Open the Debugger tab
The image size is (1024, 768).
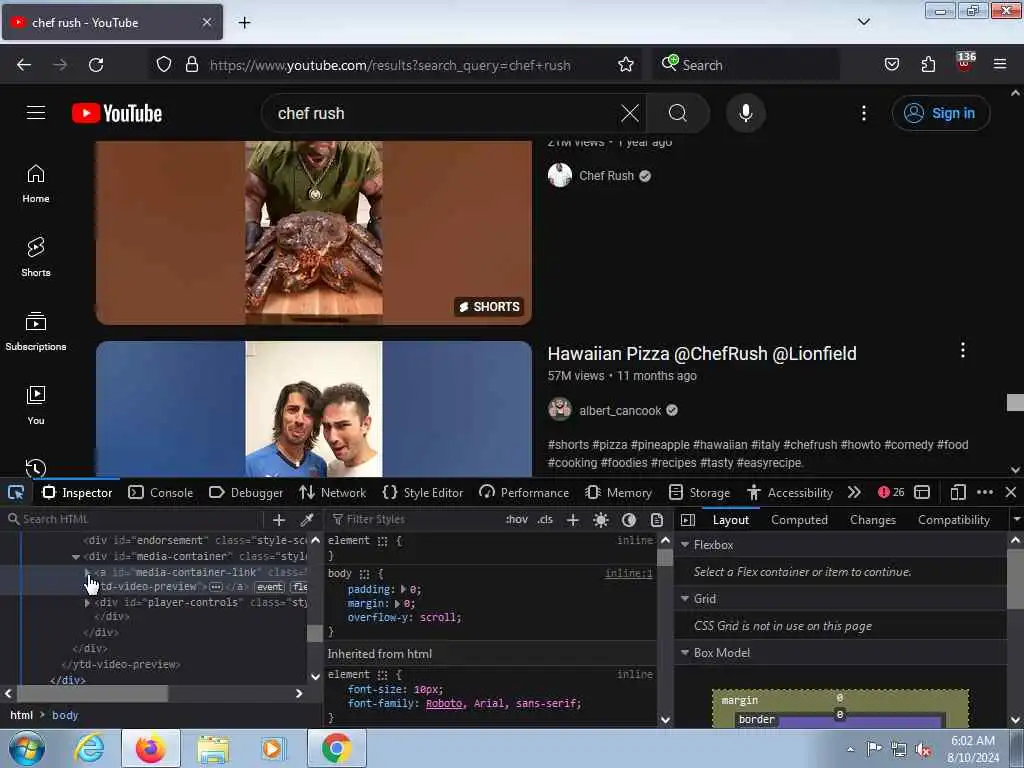[246, 492]
